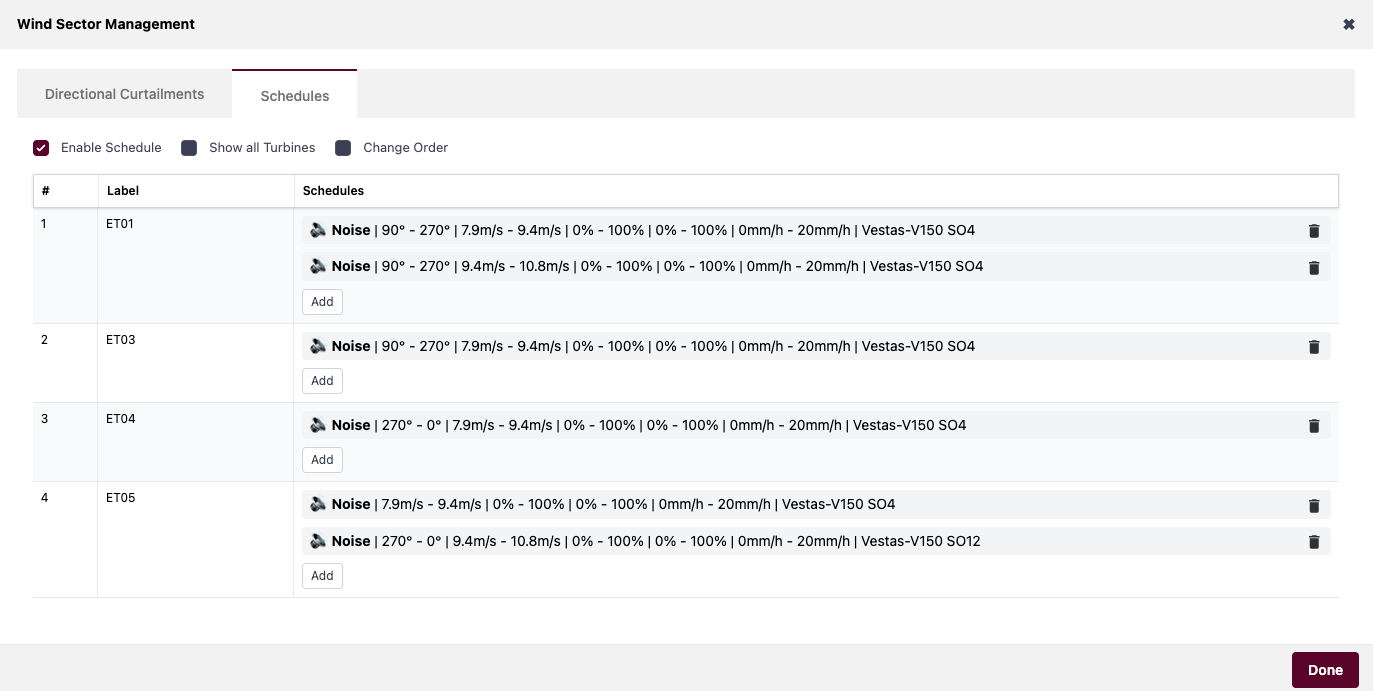
Task: Check the Show all Turbines option
Action: point(189,147)
